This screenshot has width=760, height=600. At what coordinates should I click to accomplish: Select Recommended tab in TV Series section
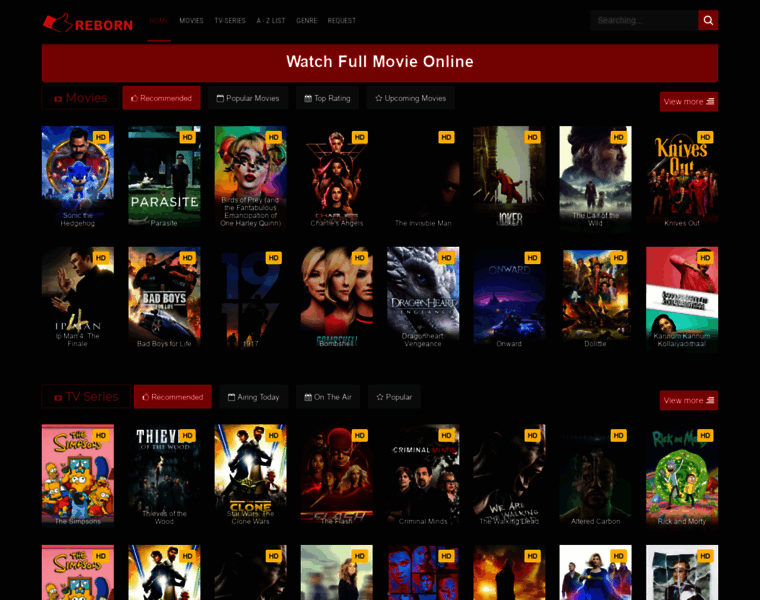pyautogui.click(x=173, y=397)
